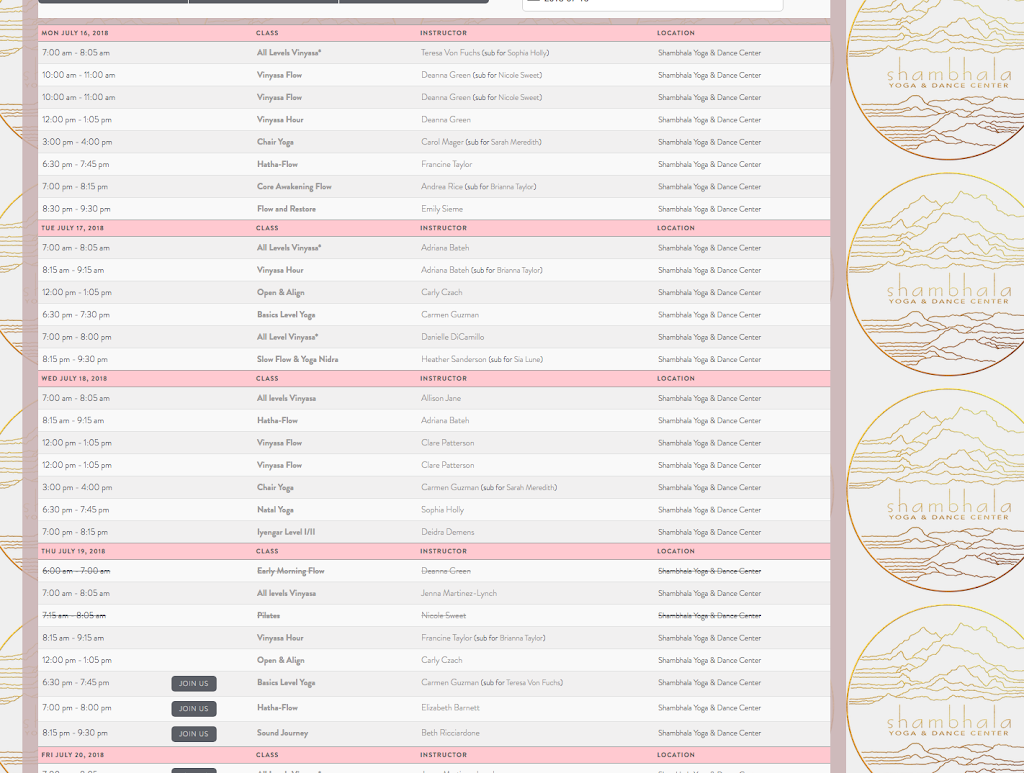Open Wednesday 8:15 am Hatha-Flow class
This screenshot has width=1024, height=773.
[277, 420]
